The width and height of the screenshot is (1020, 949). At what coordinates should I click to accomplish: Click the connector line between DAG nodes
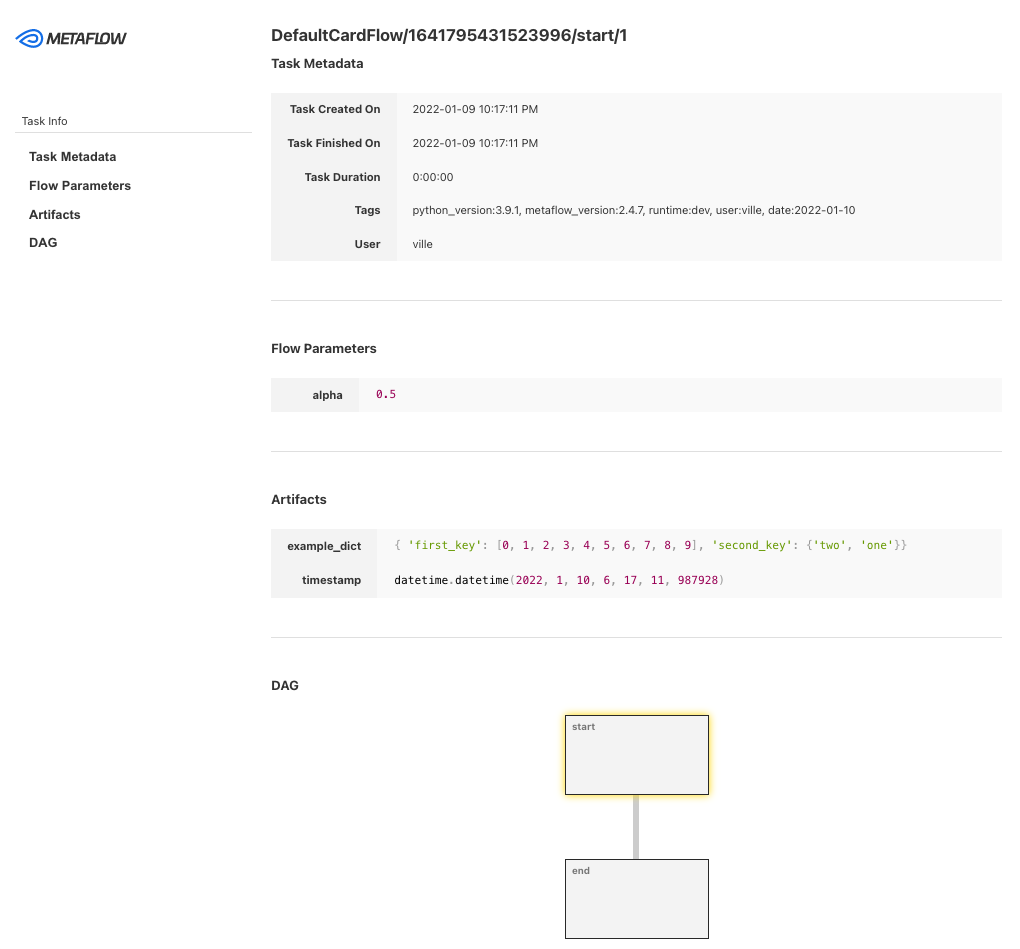636,827
